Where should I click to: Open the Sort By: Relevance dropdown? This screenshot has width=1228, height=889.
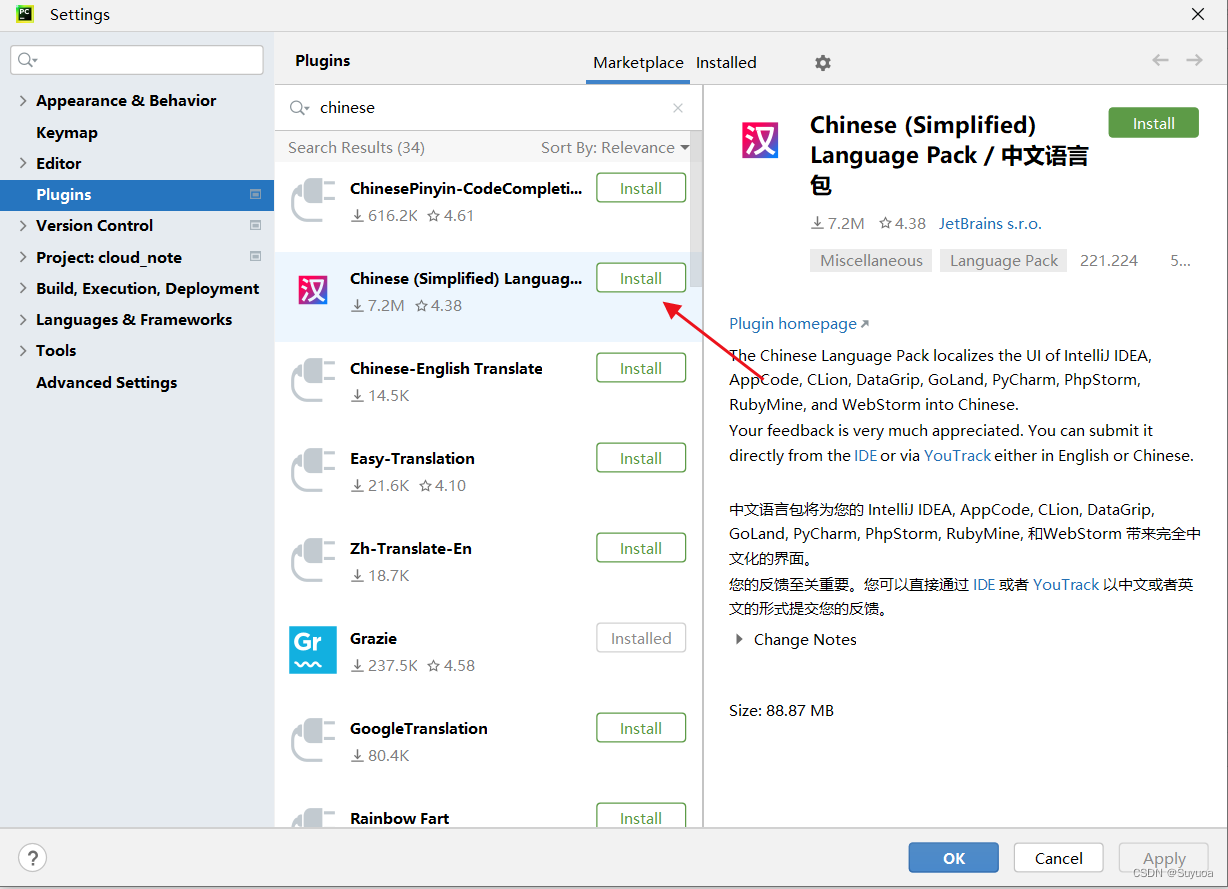click(615, 148)
